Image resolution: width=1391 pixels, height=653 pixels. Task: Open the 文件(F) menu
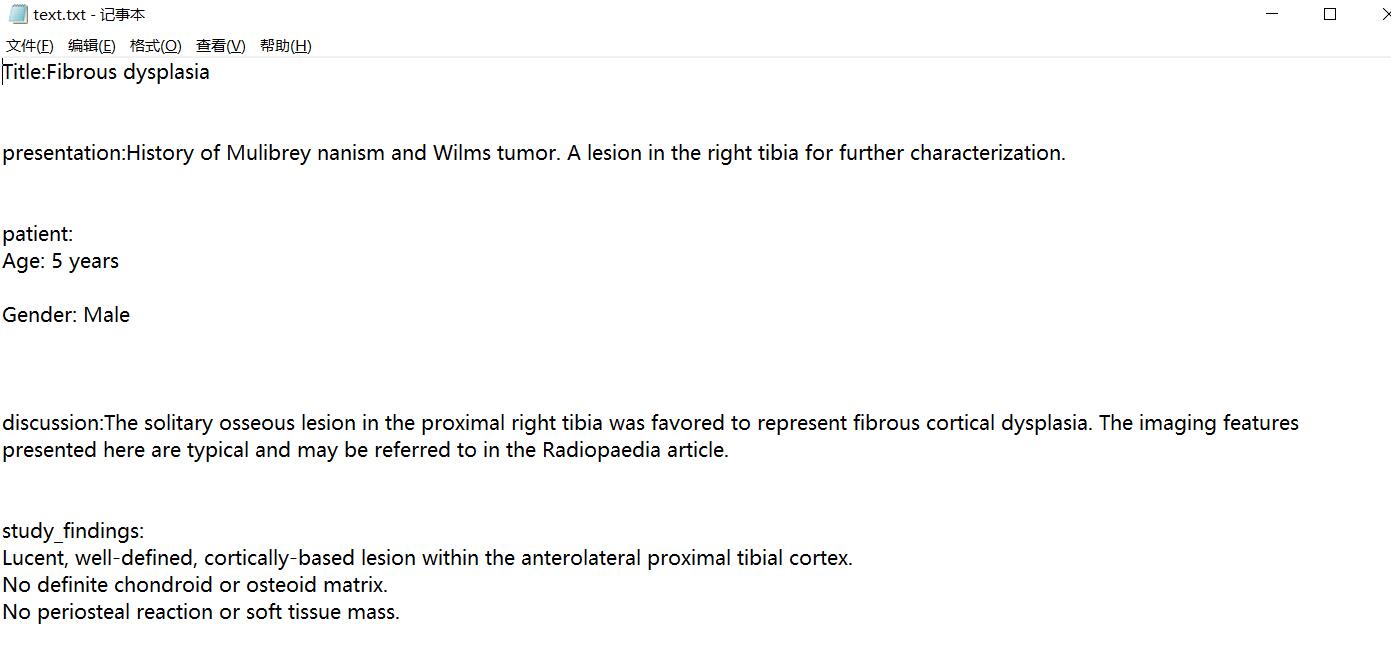(30, 46)
